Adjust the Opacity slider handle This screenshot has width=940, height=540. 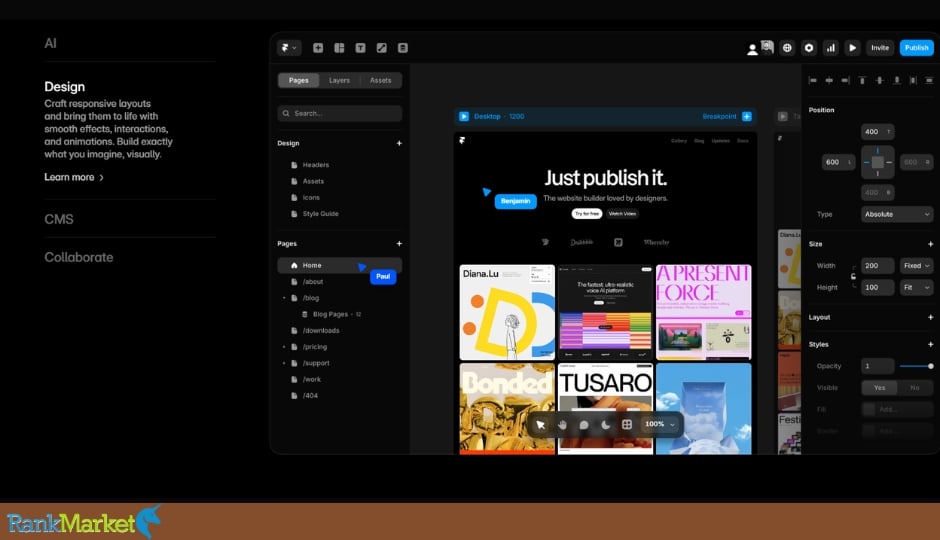click(930, 366)
